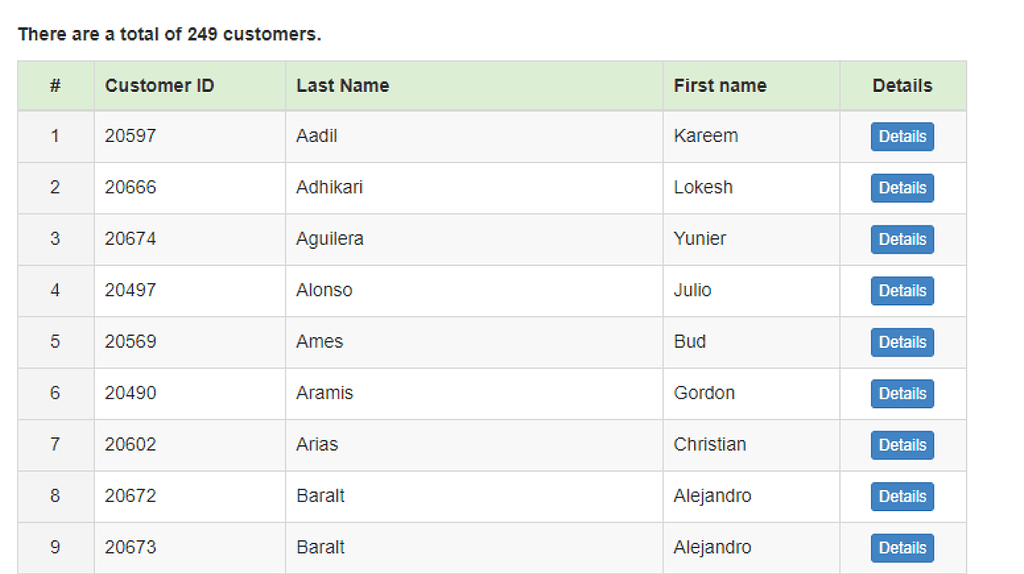
Task: Click the Details column header
Action: (902, 86)
